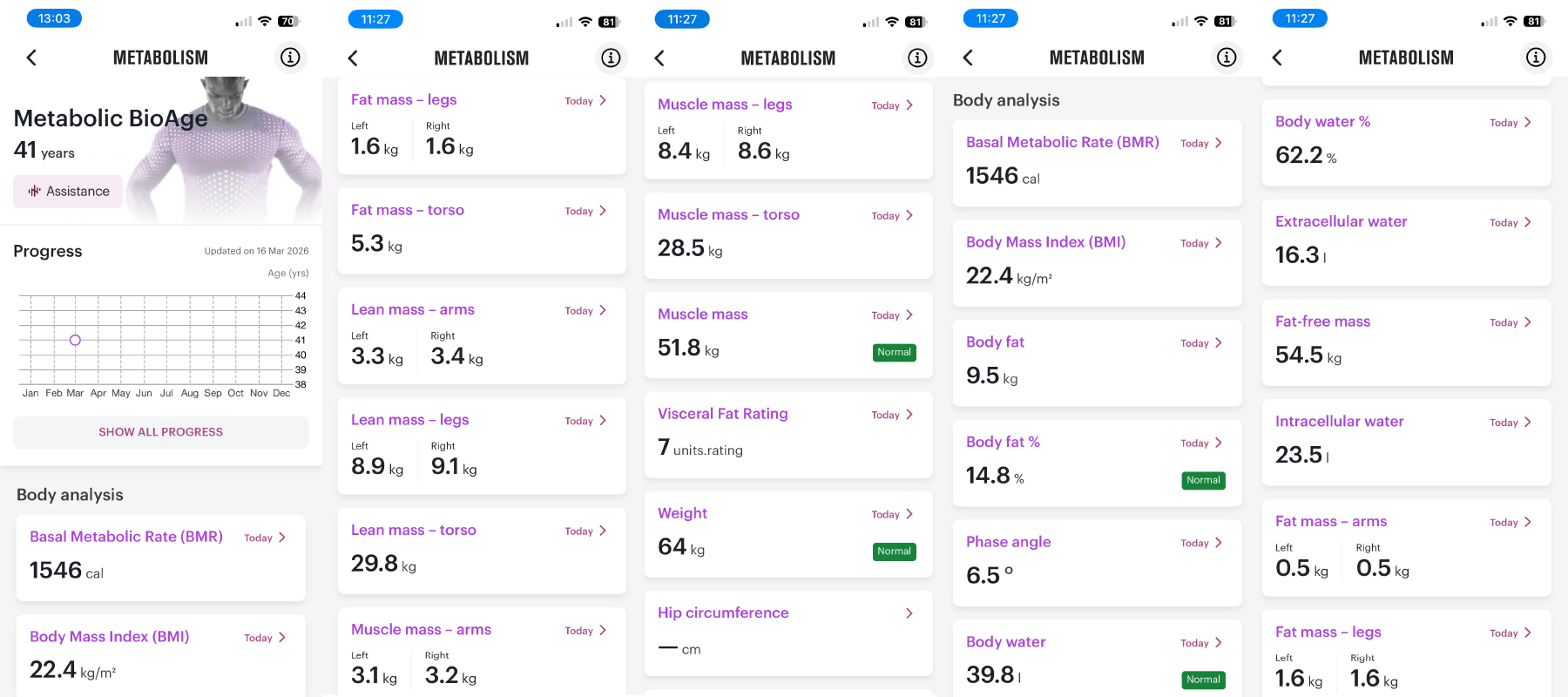Select the Weight card showing 64 kg
This screenshot has width=1568, height=697.
788,534
